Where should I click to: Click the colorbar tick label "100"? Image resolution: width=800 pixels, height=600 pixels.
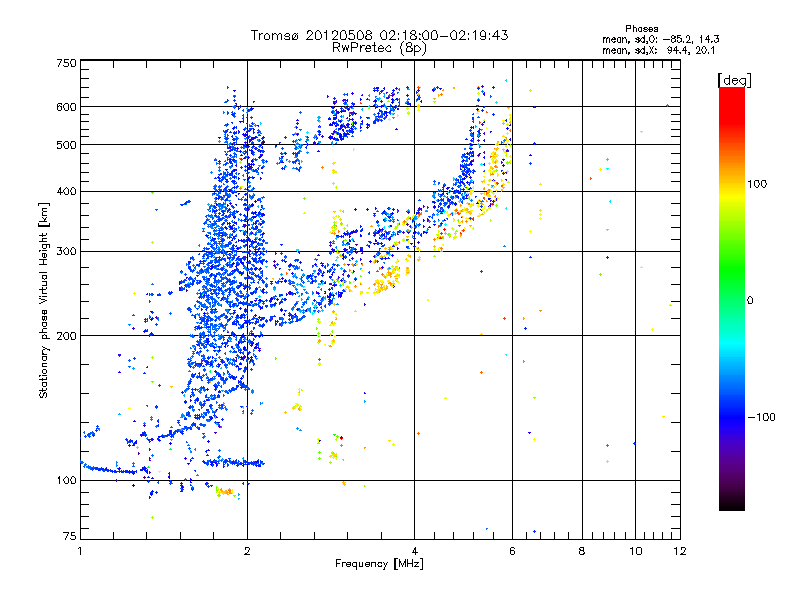click(757, 184)
